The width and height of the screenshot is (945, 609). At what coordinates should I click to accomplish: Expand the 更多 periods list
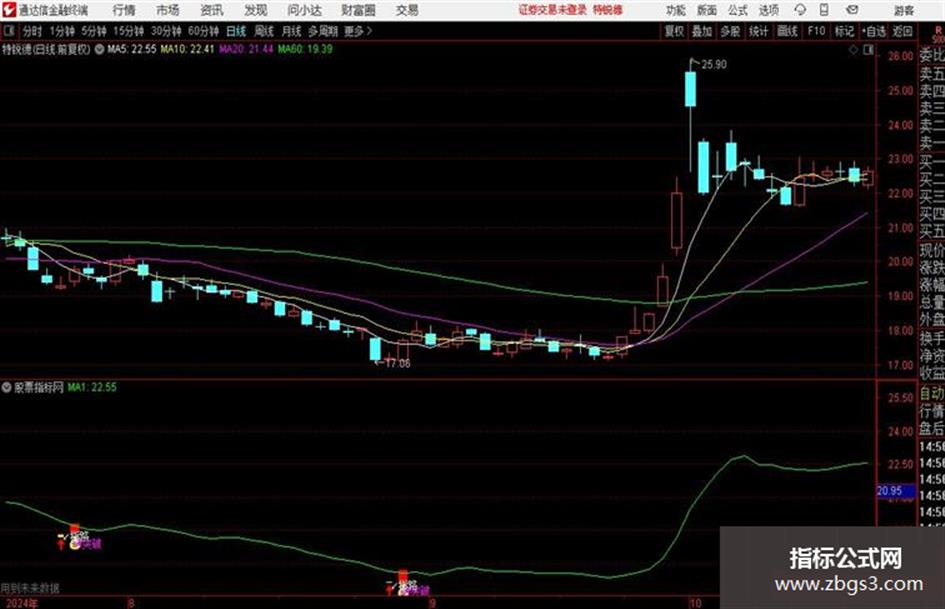coord(358,31)
